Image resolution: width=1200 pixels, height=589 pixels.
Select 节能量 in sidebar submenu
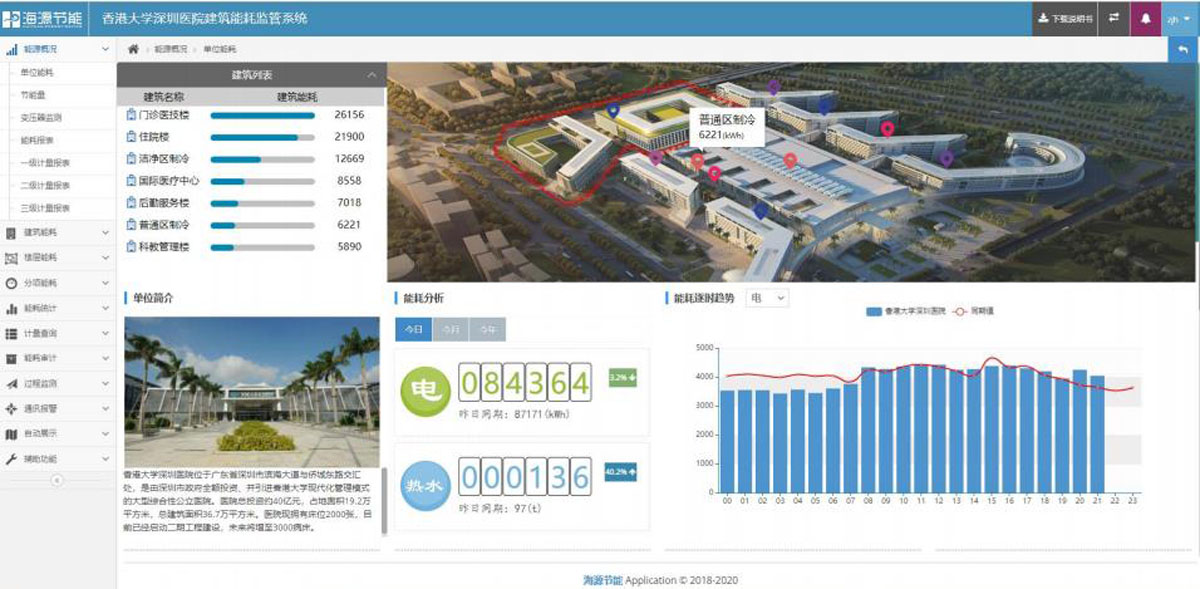click(x=33, y=95)
